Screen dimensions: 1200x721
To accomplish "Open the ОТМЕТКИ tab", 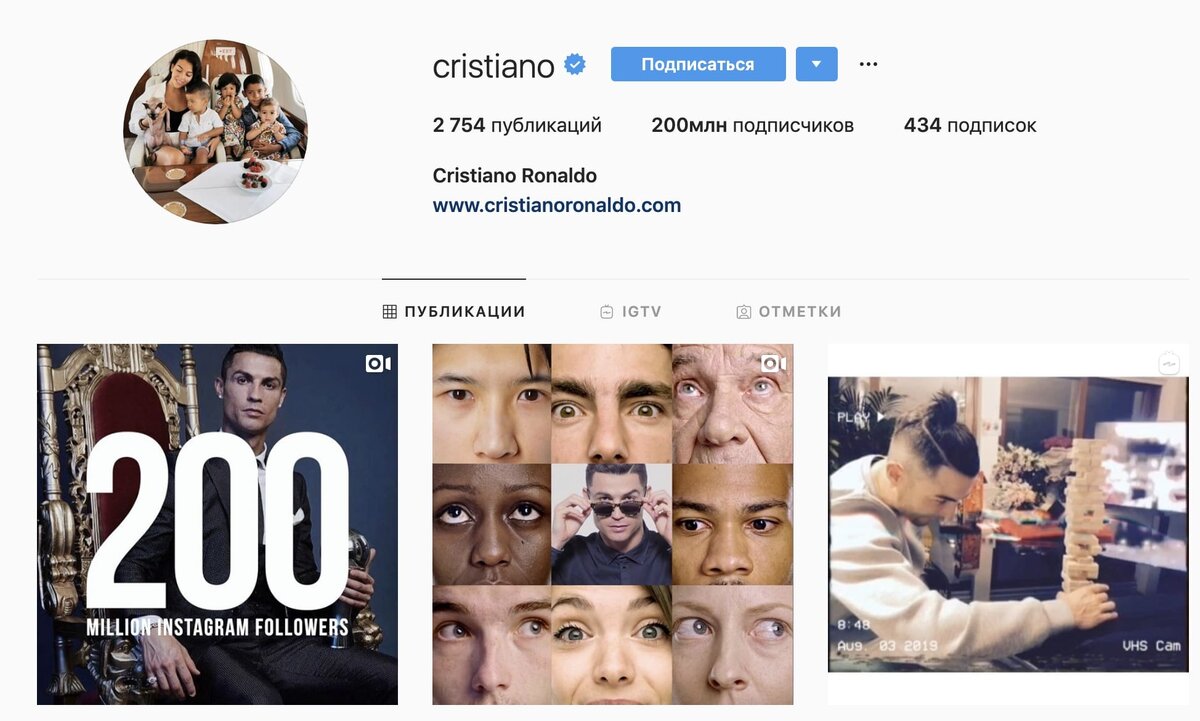I will 789,312.
